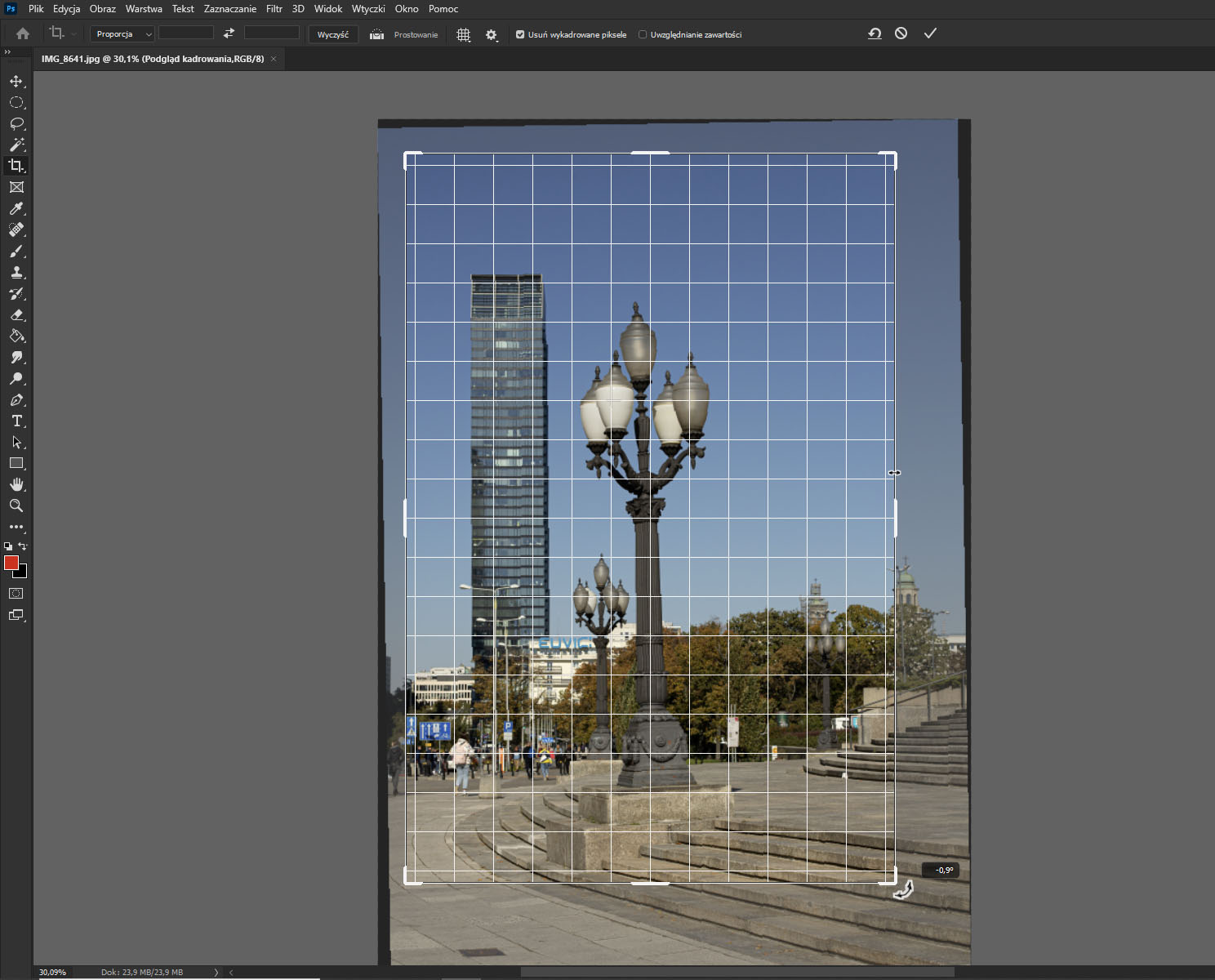The height and width of the screenshot is (980, 1215).
Task: Swap width and height crop values
Action: [x=229, y=33]
